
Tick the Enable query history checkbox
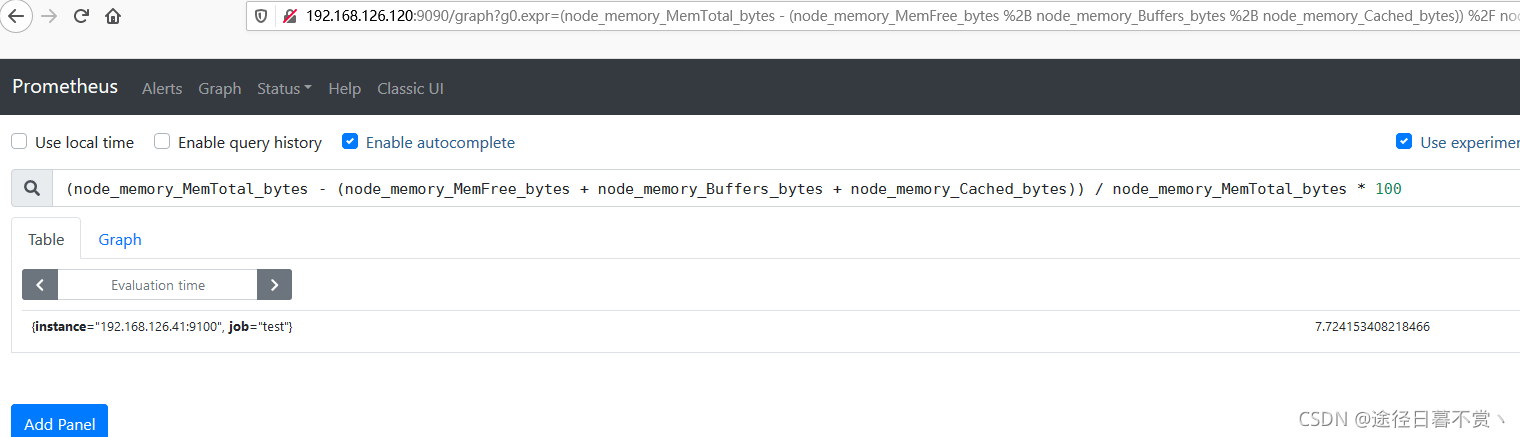[x=162, y=142]
